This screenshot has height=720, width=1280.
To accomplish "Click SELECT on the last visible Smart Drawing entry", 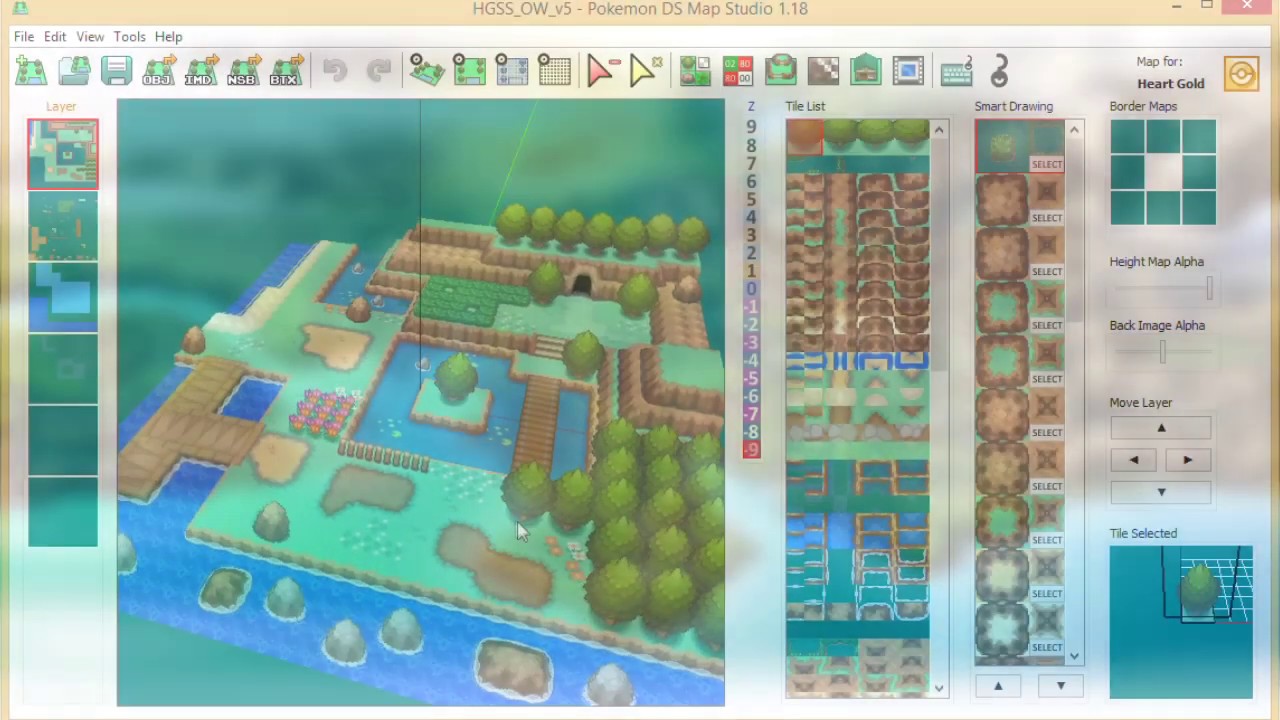I will [1047, 648].
